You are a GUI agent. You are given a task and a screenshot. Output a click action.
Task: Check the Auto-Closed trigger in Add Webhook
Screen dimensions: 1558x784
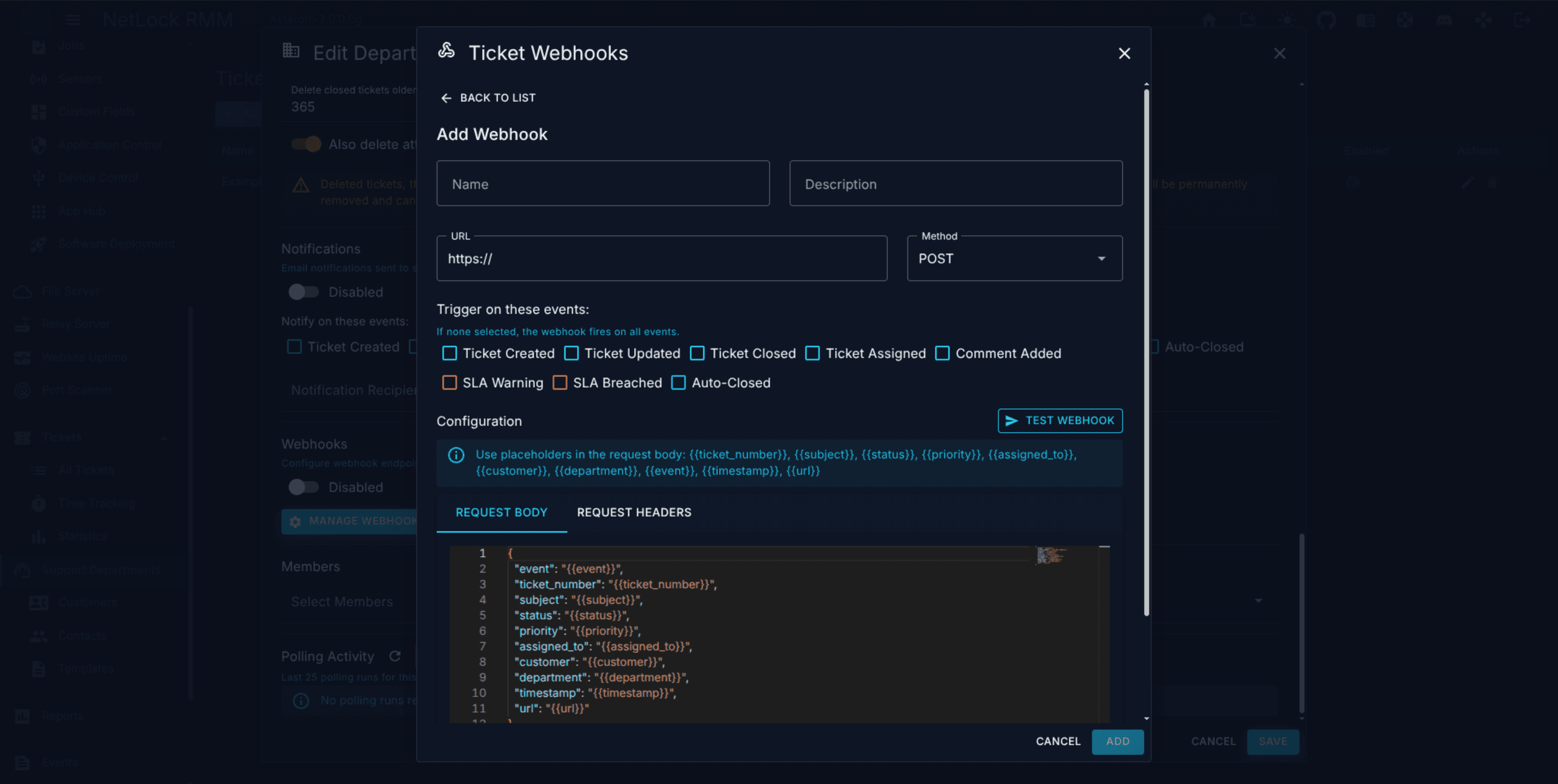coord(679,383)
